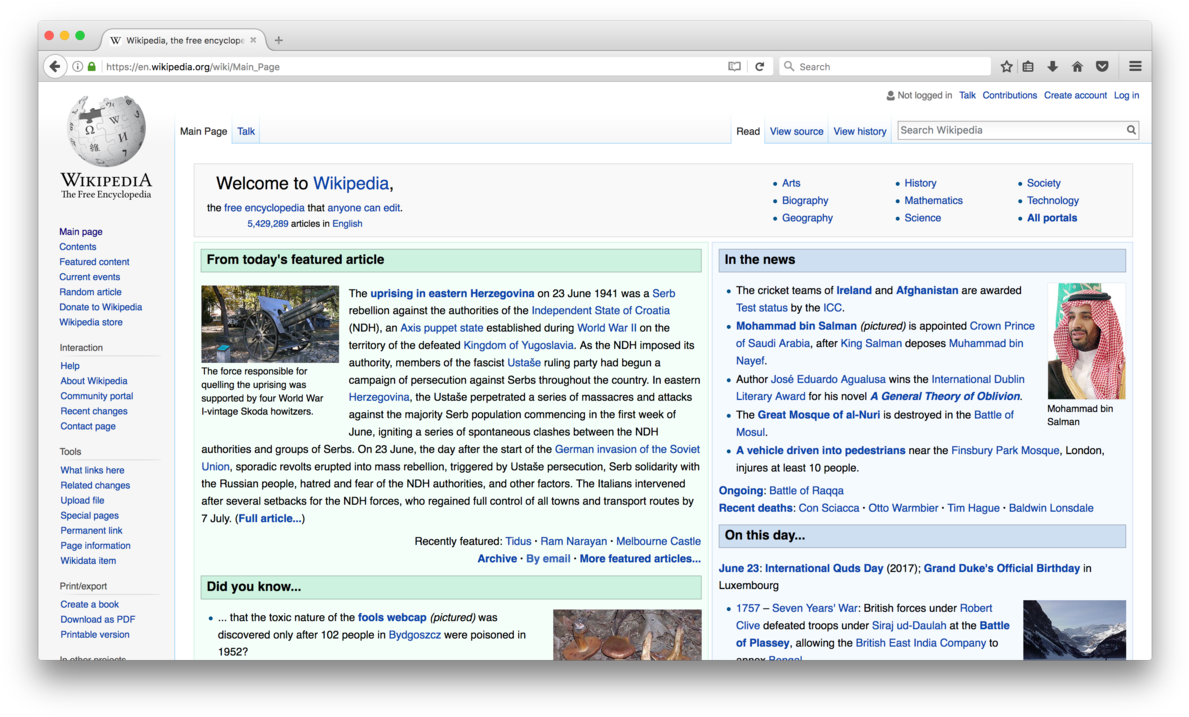
Task: Open a new tab with the plus button
Action: tap(279, 40)
